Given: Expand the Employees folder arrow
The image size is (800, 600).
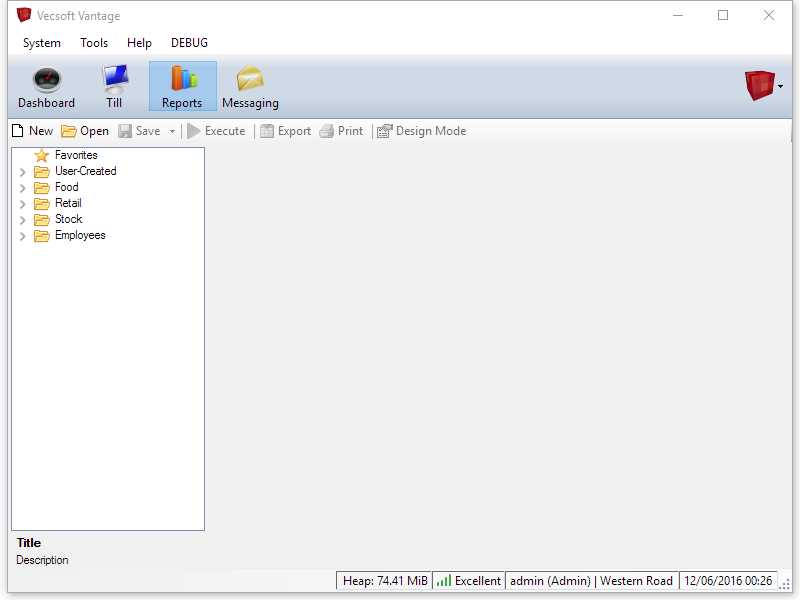Looking at the screenshot, I should pyautogui.click(x=23, y=236).
